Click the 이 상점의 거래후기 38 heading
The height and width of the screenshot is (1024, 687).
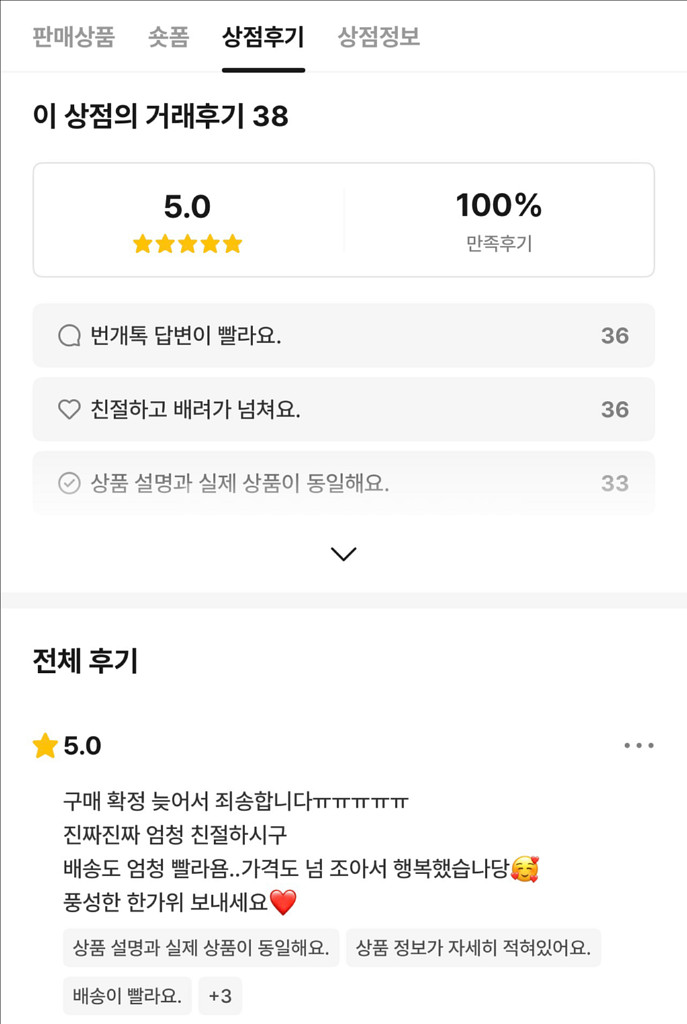pyautogui.click(x=160, y=117)
